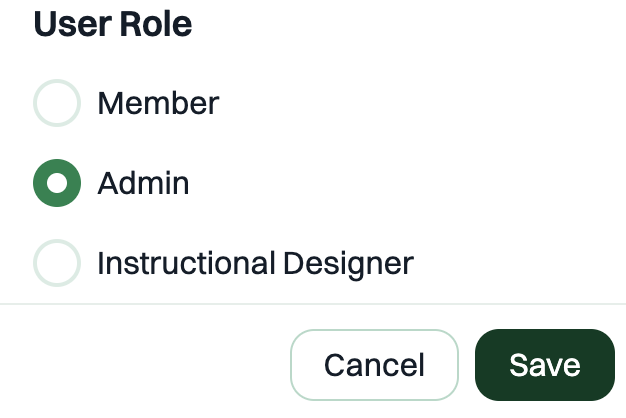This screenshot has height=418, width=626.
Task: Set the role to Instructional Designer
Action: 57,263
